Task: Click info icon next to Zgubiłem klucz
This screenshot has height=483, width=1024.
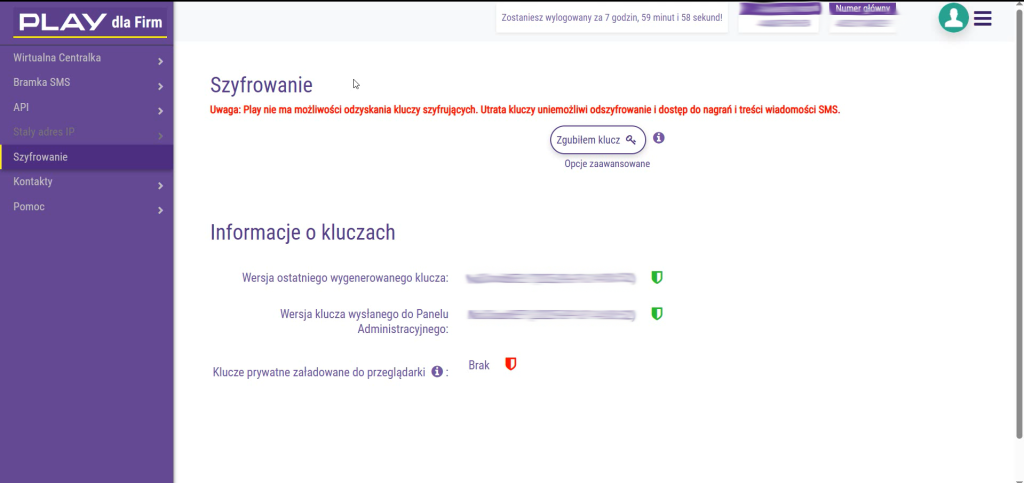Action: click(x=659, y=138)
